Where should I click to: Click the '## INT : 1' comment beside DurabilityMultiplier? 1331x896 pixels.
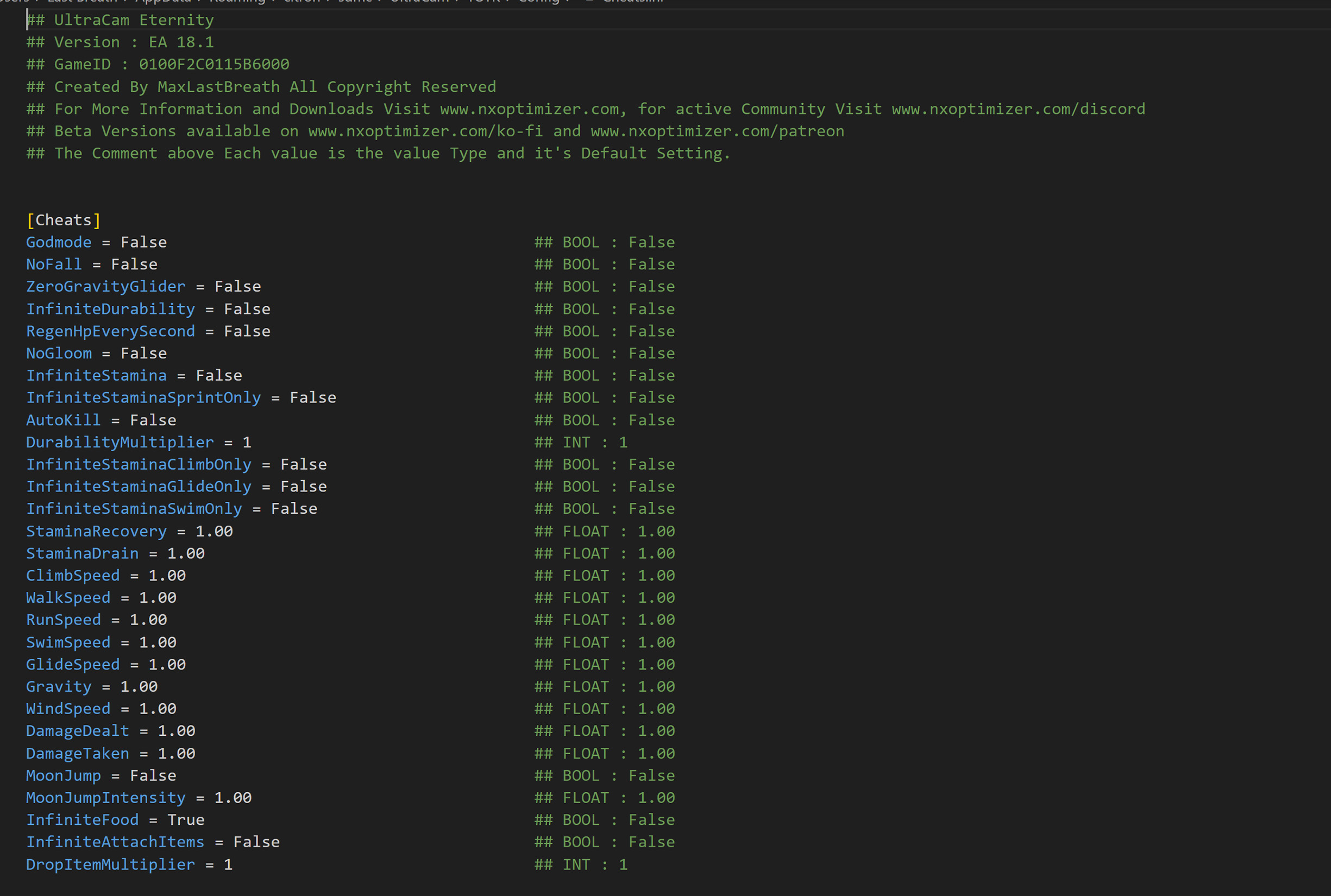[x=581, y=442]
